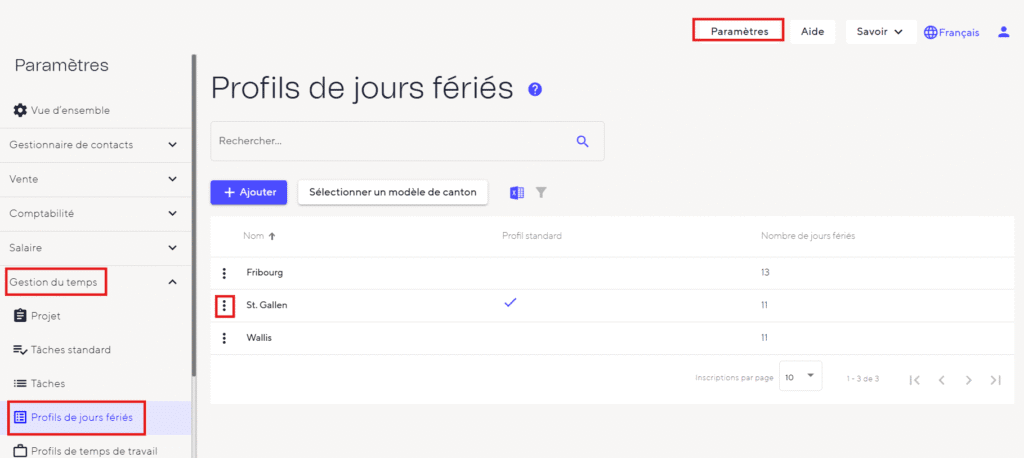Click the Ajouter button
This screenshot has height=458, width=1024.
[x=249, y=192]
